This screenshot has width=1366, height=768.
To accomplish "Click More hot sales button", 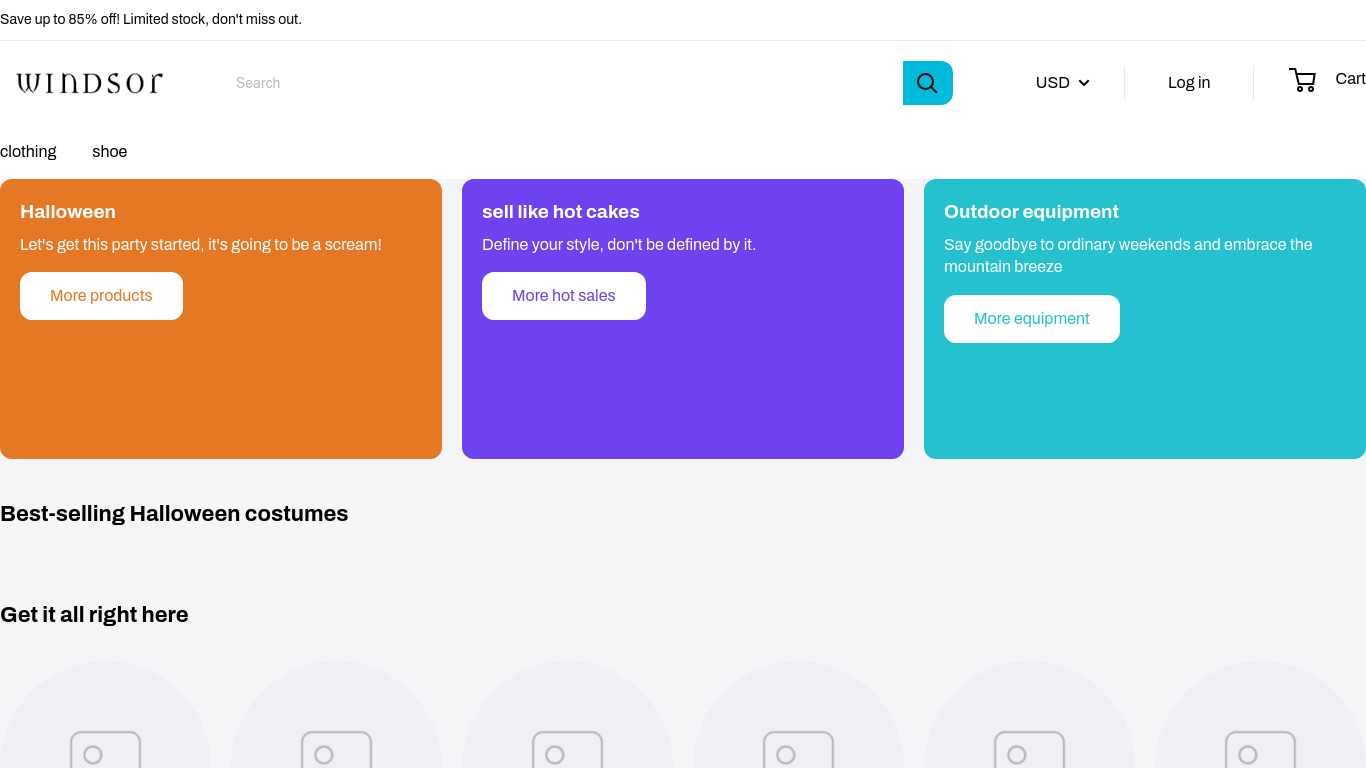I will click(564, 296).
